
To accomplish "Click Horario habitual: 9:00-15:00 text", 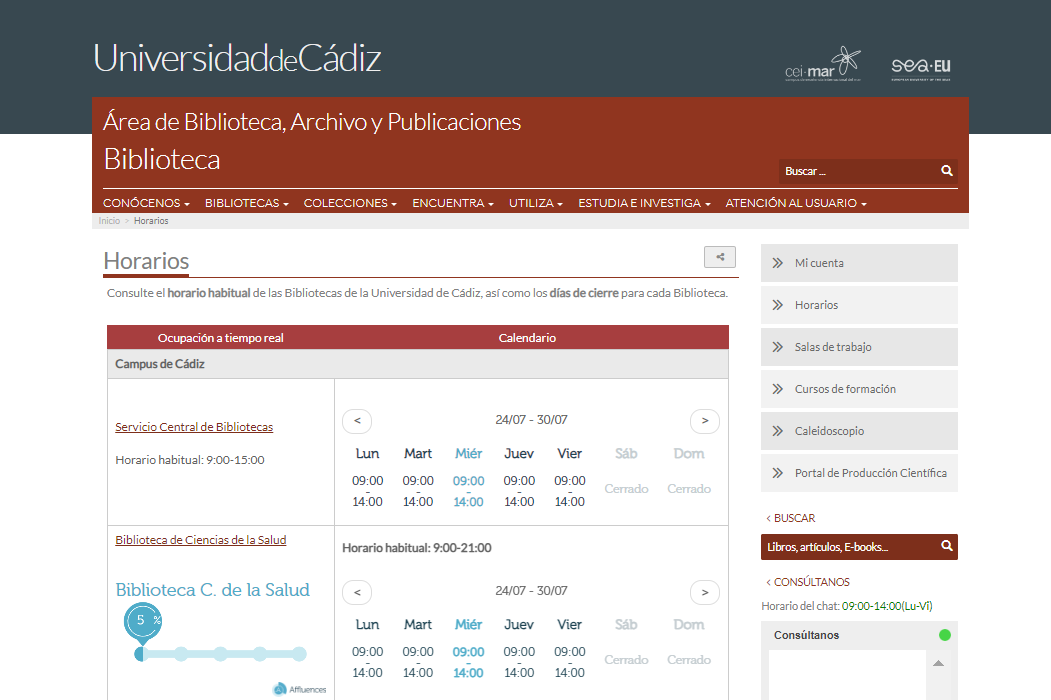I will (190, 460).
